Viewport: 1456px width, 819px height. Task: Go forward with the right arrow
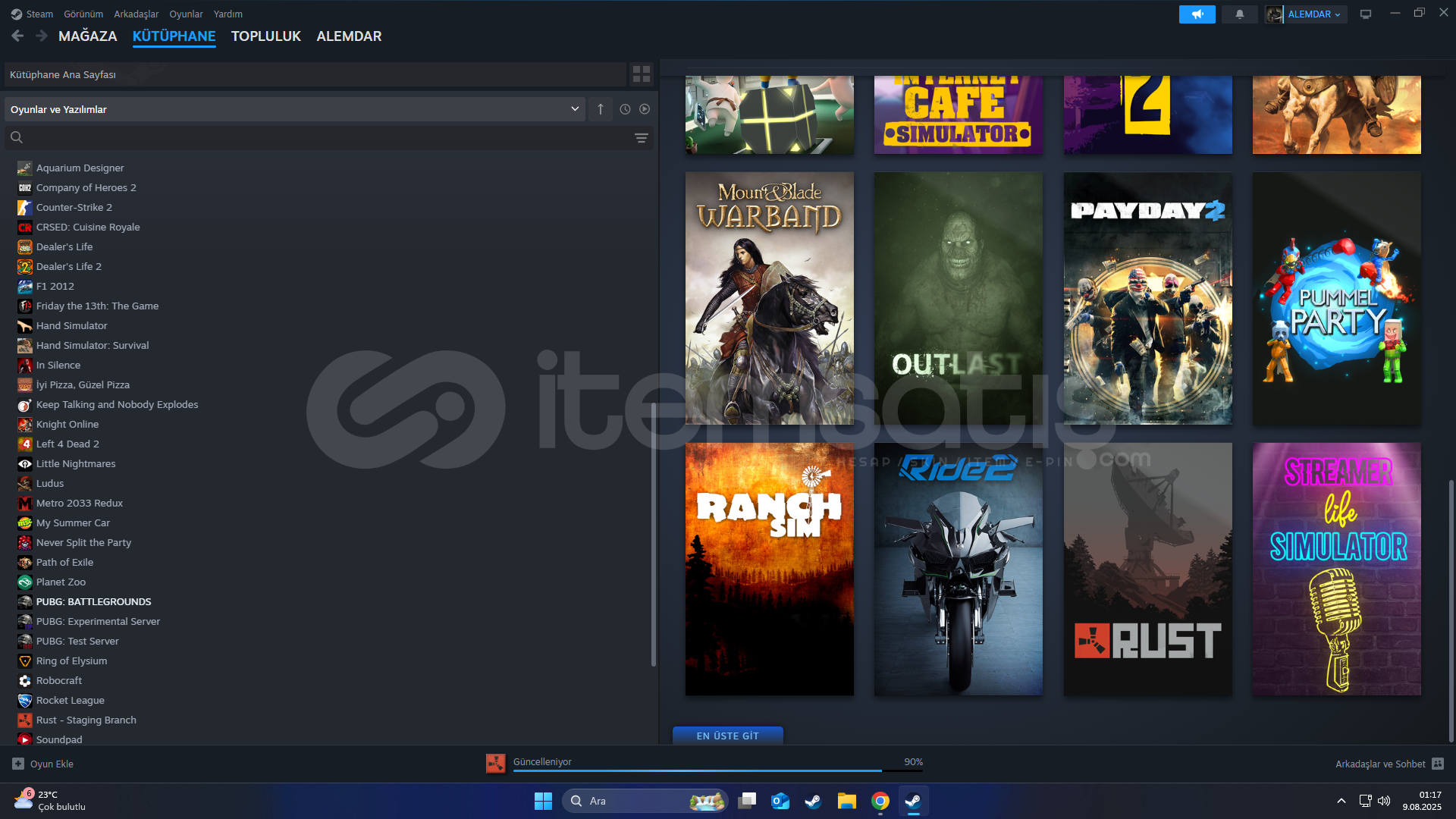[42, 36]
